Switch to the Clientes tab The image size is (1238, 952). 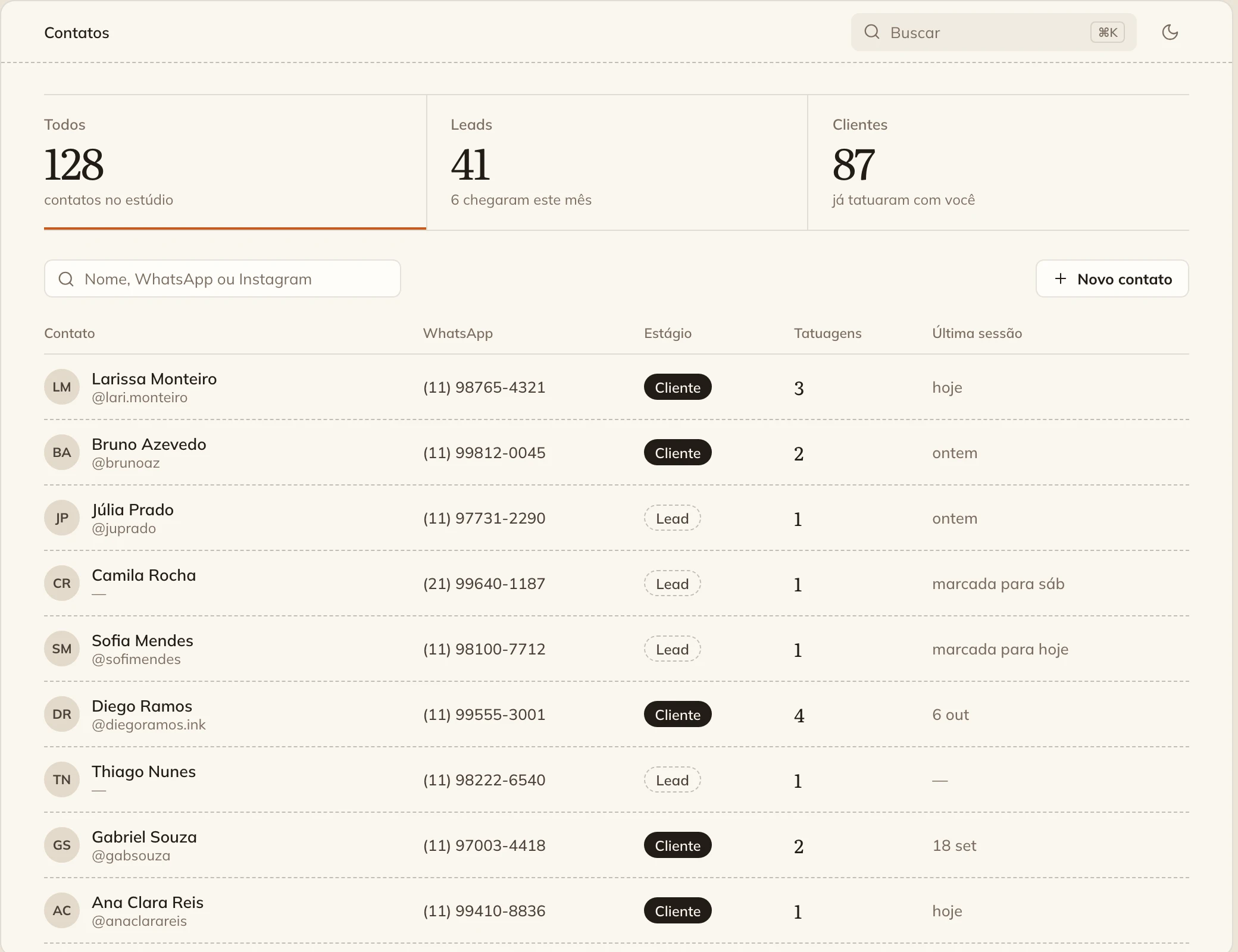click(999, 162)
